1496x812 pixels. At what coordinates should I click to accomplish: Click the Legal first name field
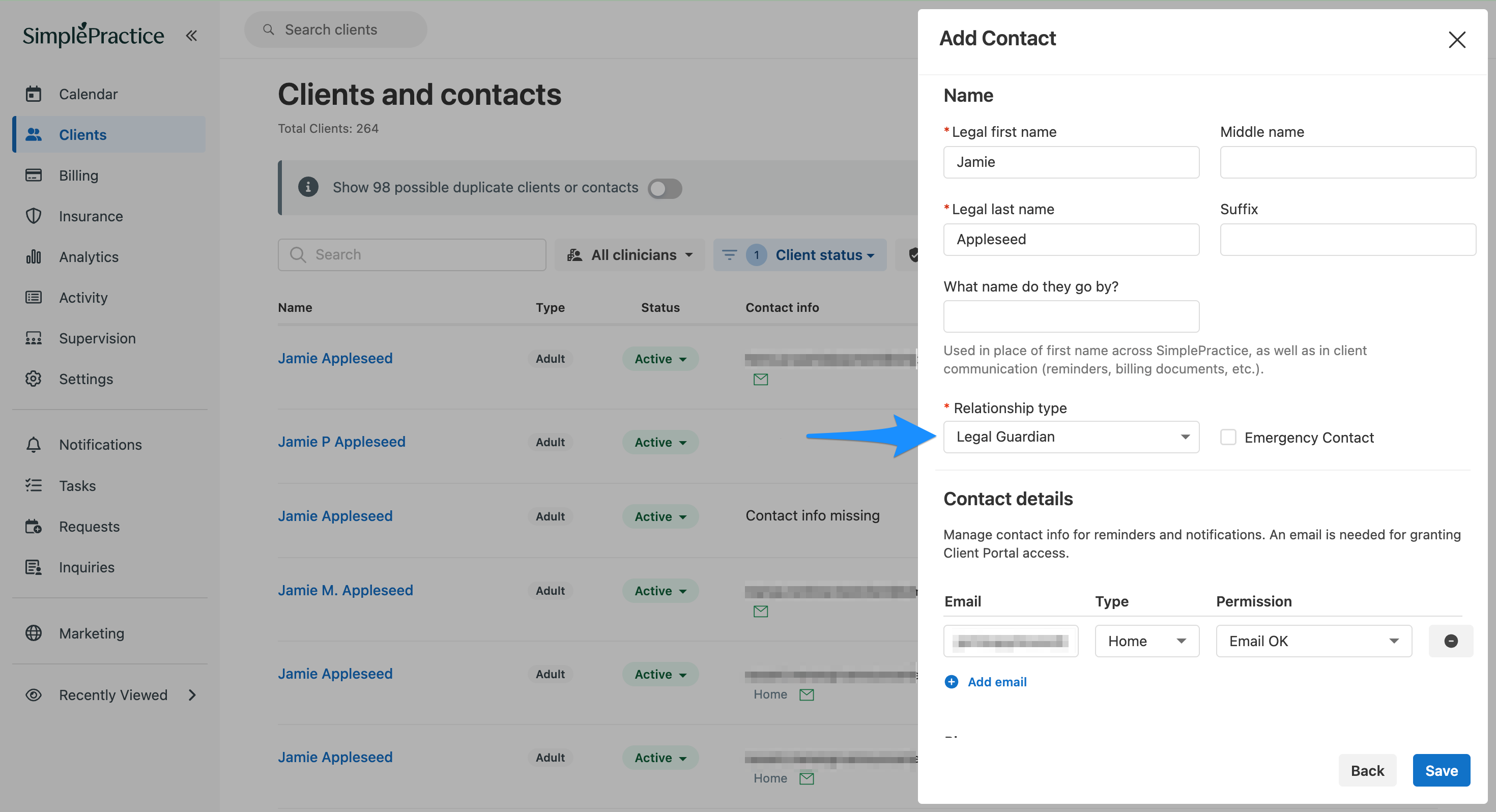[x=1070, y=162]
